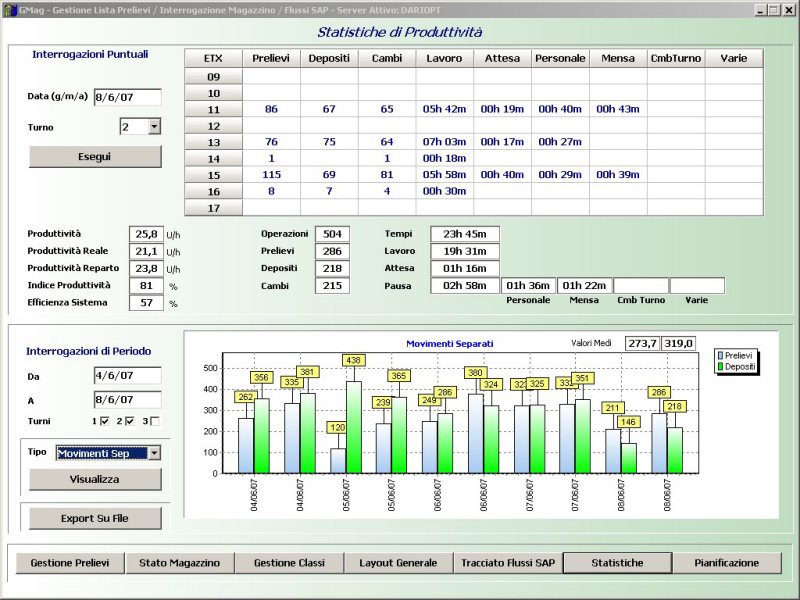Viewport: 800px width, 600px height.
Task: Open the Stato Magazzino tab
Action: tap(180, 563)
